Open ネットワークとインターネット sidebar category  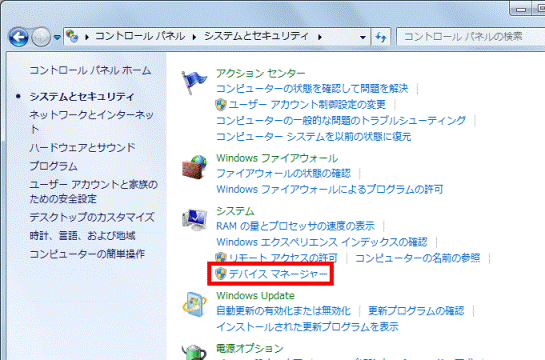point(91,122)
